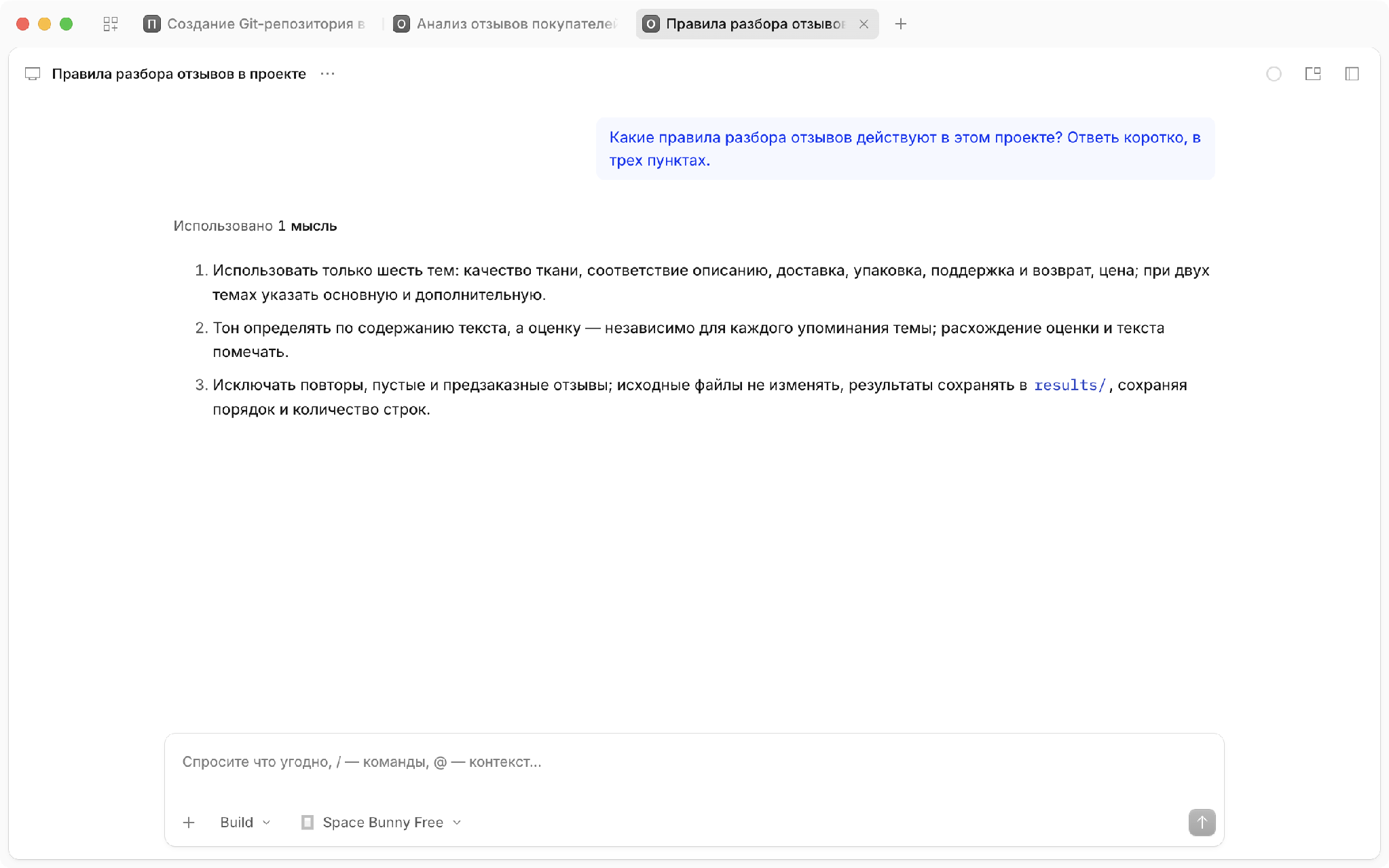Focus the Спросите что угодно input field
Viewport: 1389px width, 868px height.
694,762
